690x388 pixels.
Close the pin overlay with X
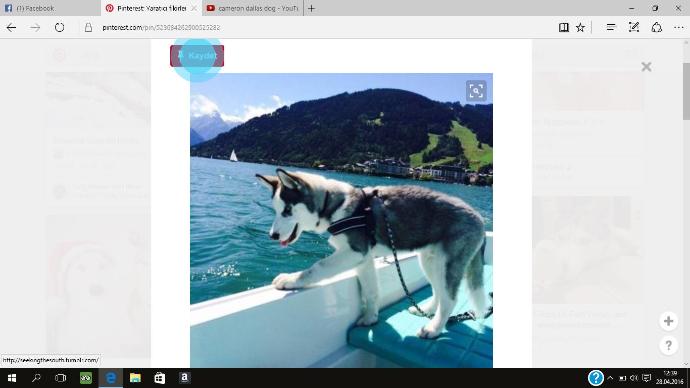tap(646, 67)
